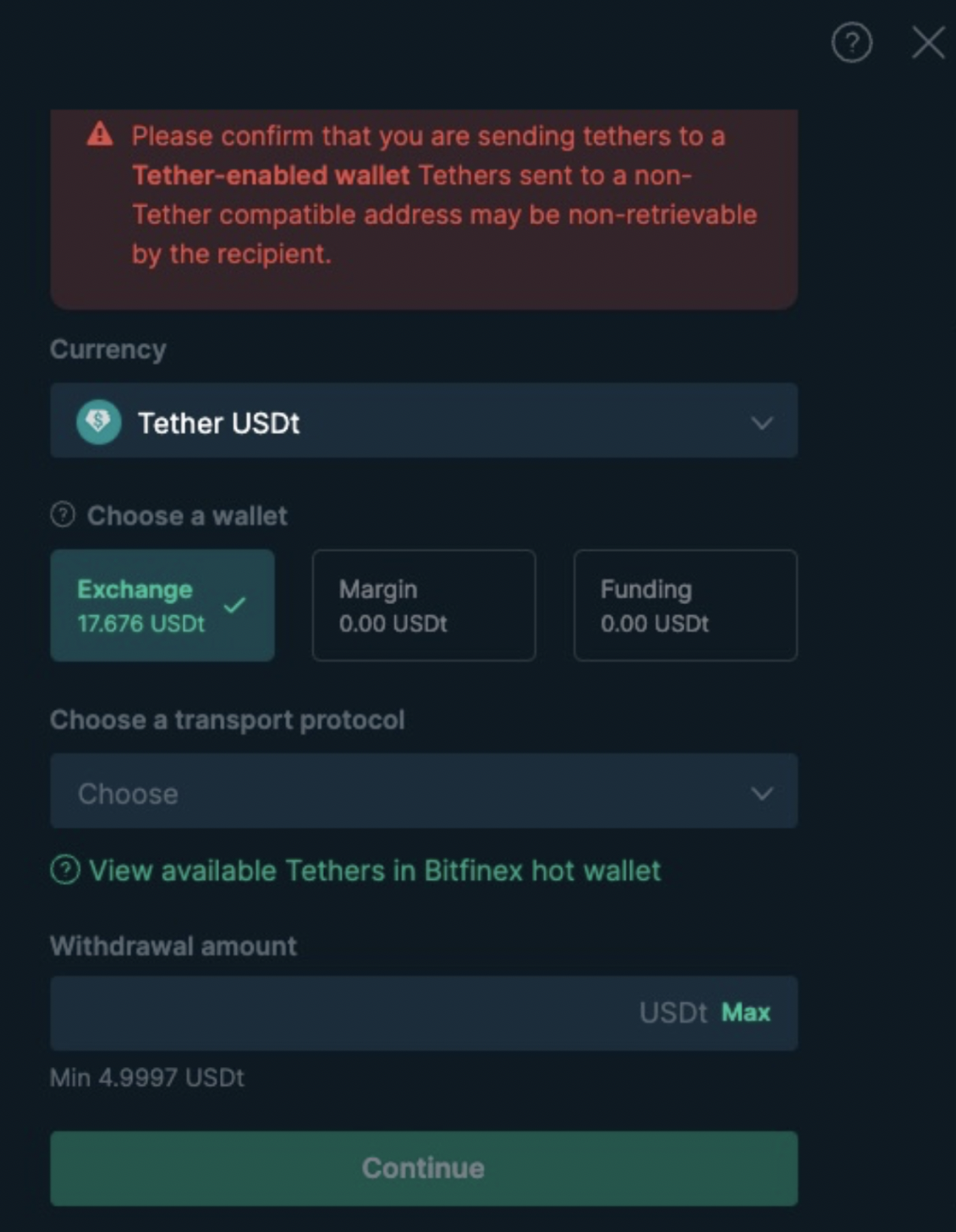956x1232 pixels.
Task: Focus the Withdrawal amount input field
Action: tap(424, 1014)
